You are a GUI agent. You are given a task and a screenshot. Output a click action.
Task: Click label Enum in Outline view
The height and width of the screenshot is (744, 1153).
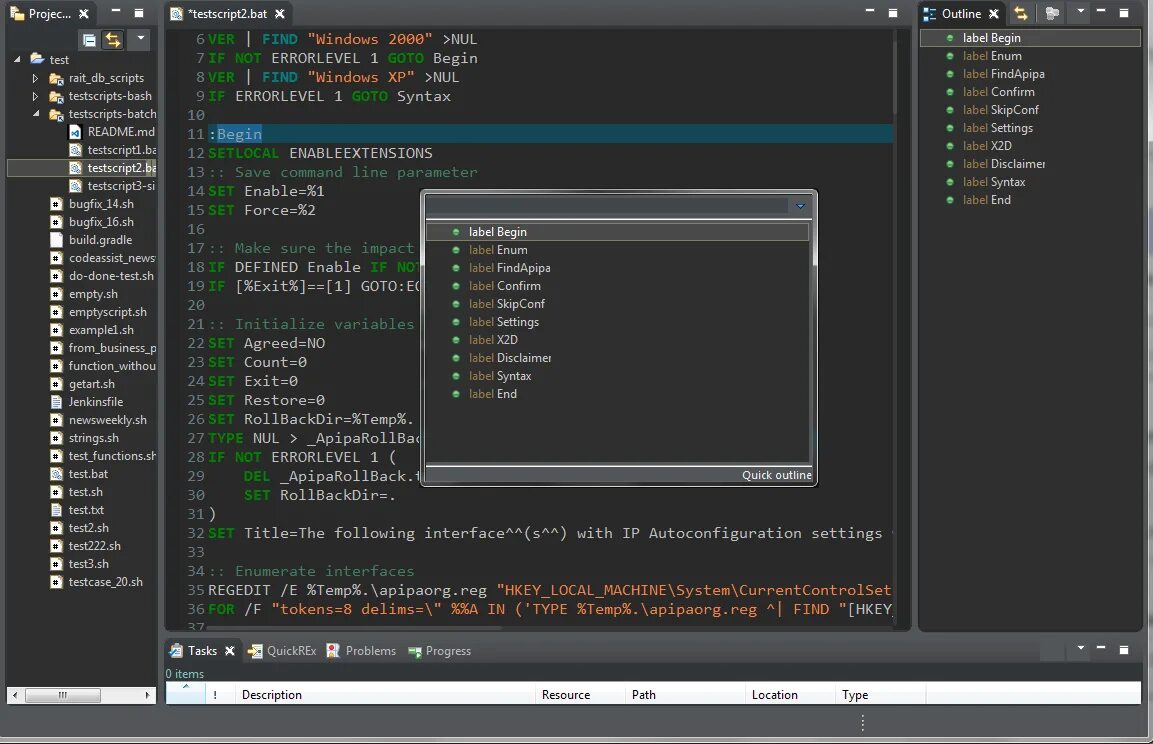(x=992, y=56)
